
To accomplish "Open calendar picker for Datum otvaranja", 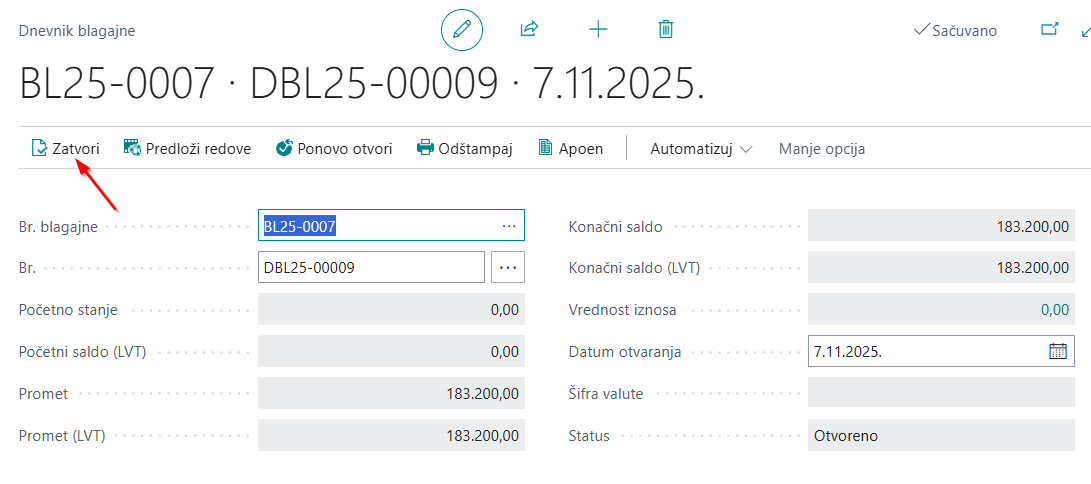I will [x=1058, y=351].
